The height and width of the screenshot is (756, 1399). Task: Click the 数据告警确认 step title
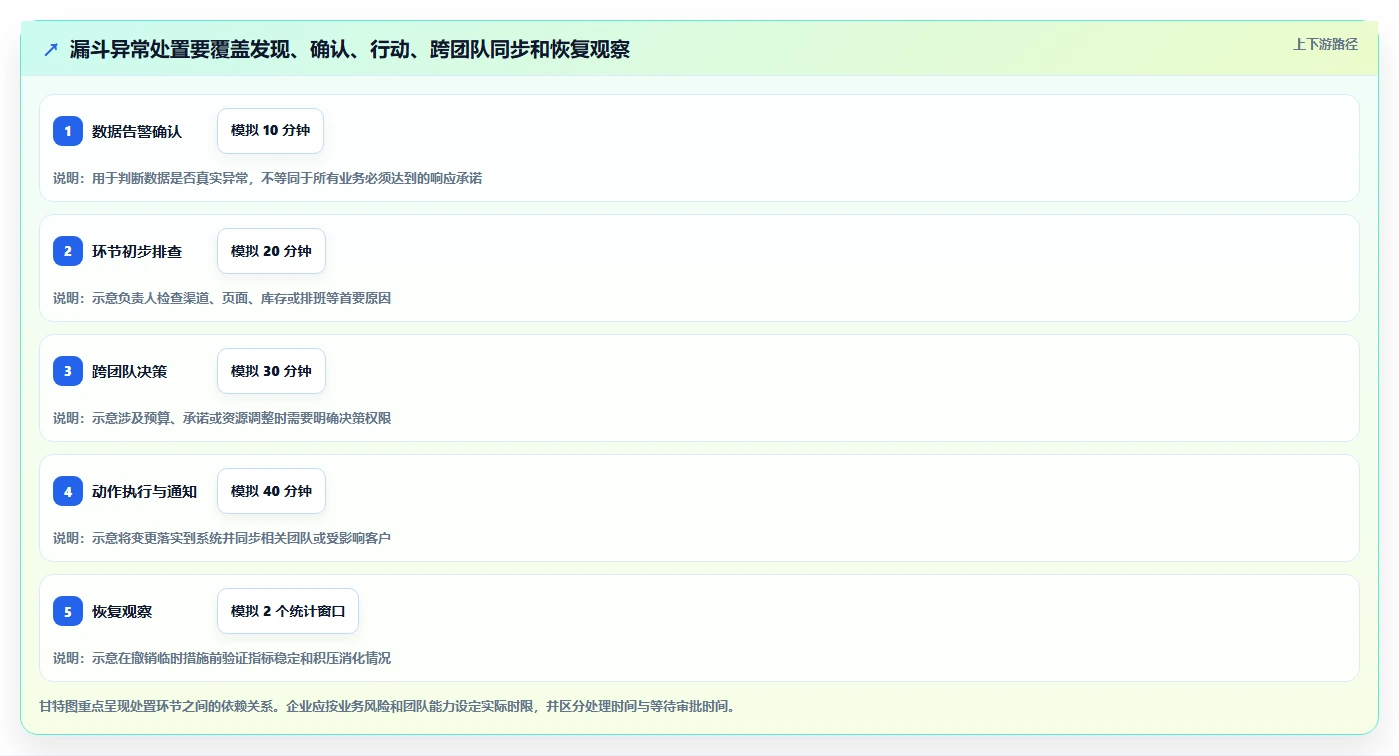pyautogui.click(x=137, y=131)
